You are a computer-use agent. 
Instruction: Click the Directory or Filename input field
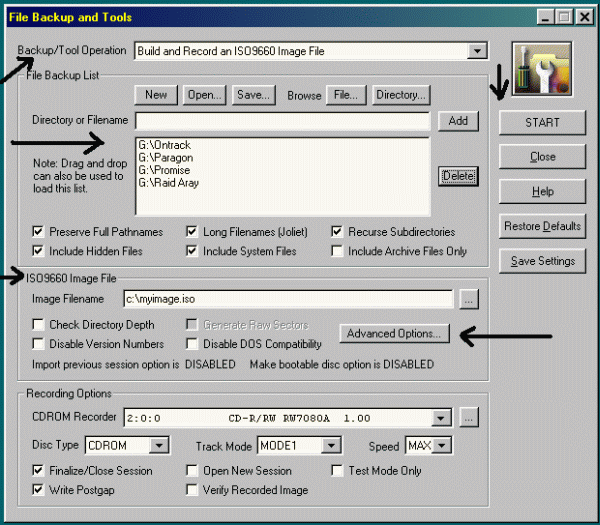tap(282, 121)
